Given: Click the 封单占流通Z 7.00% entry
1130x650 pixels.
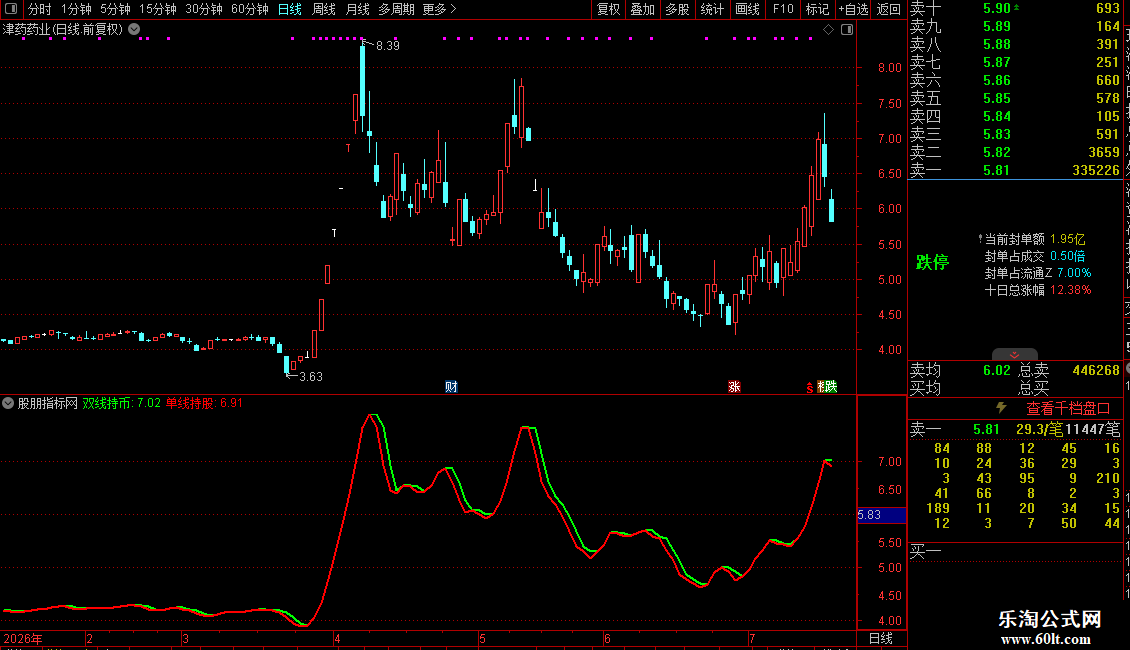Looking at the screenshot, I should 1038,273.
